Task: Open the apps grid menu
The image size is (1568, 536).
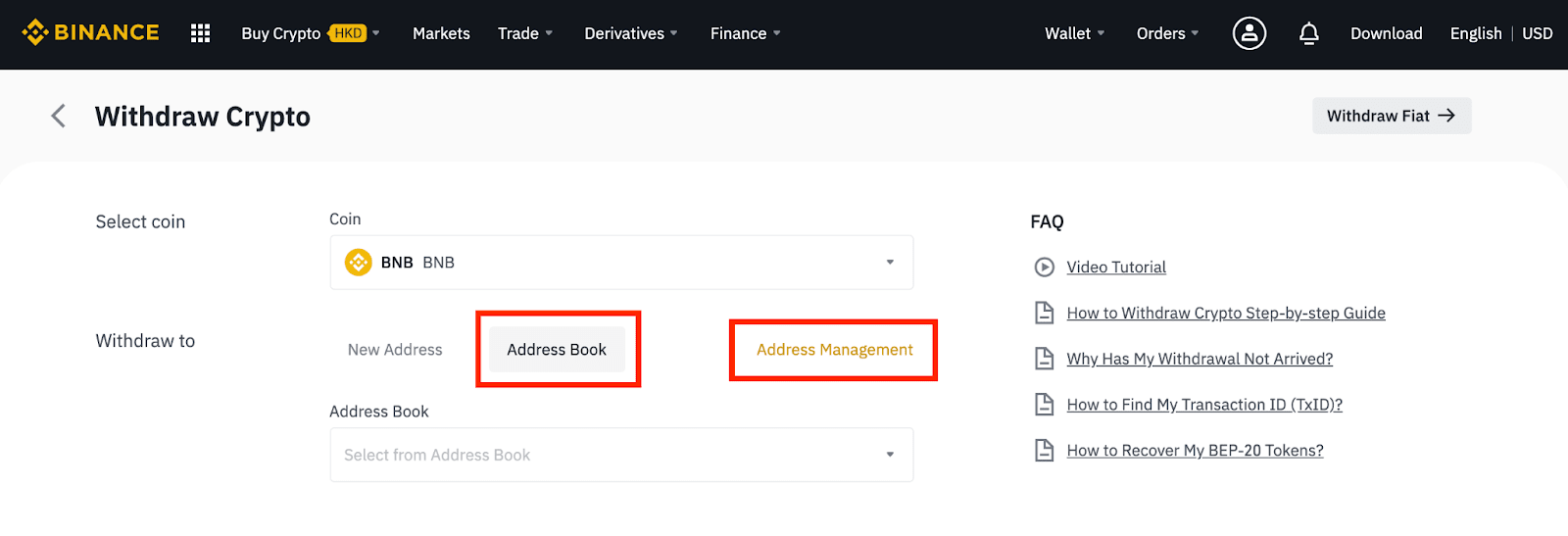Action: 201,33
